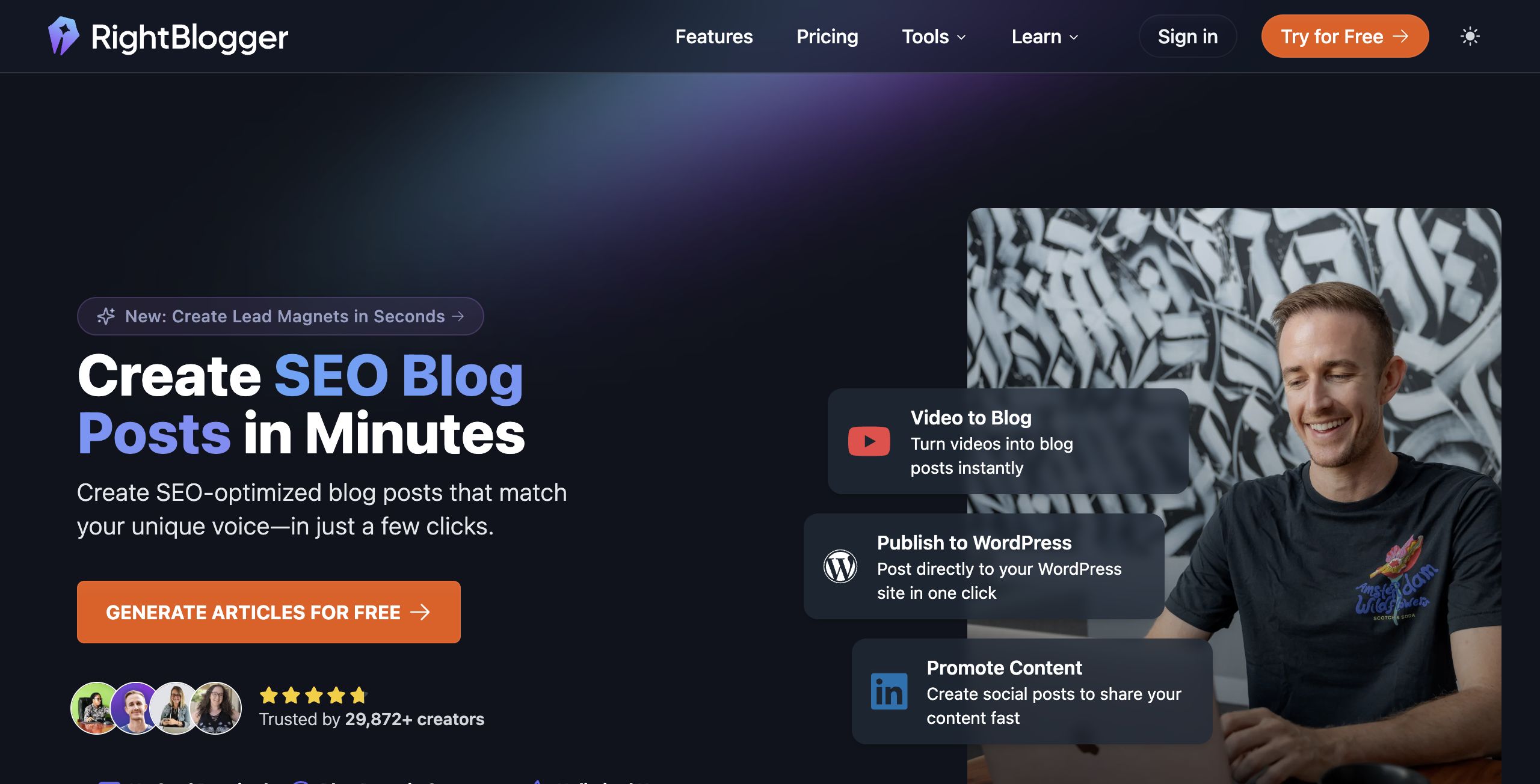Expand the Tools dropdown menu
Viewport: 1540px width, 784px height.
tap(934, 37)
